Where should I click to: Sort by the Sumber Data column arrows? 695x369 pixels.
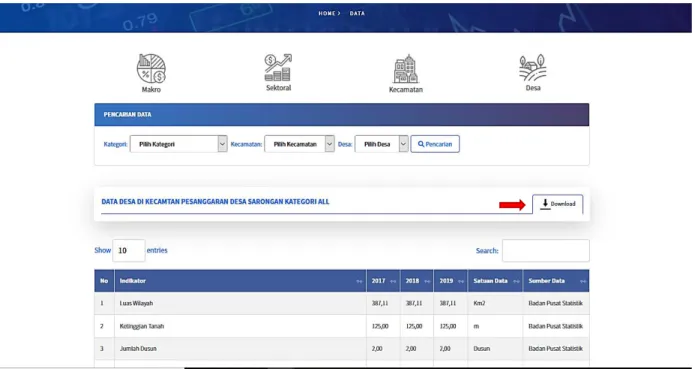click(582, 281)
